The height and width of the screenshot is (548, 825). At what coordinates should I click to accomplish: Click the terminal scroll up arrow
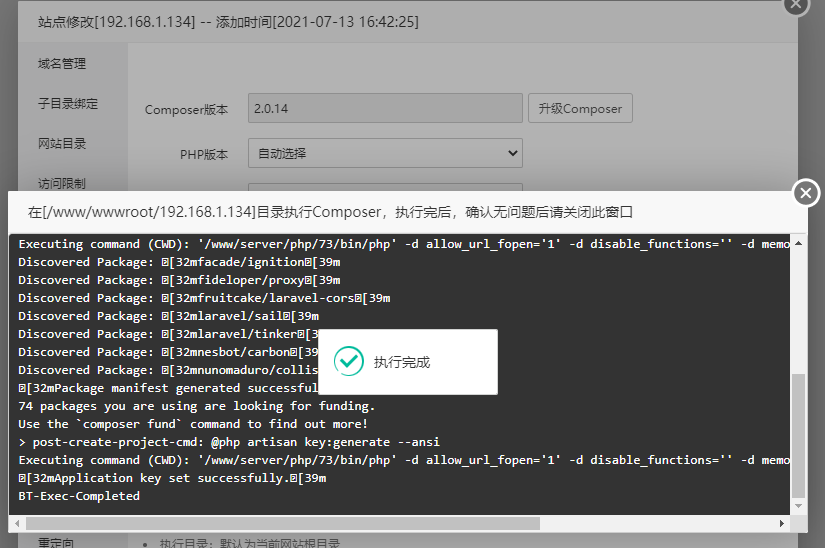(798, 243)
